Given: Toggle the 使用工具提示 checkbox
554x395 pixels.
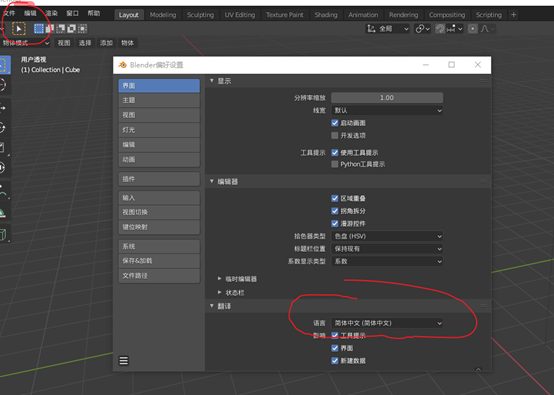Looking at the screenshot, I should pyautogui.click(x=335, y=153).
